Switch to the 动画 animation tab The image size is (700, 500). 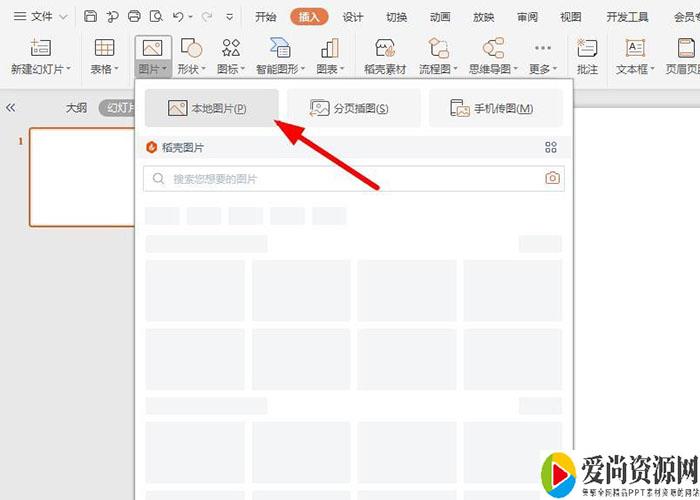(x=440, y=17)
